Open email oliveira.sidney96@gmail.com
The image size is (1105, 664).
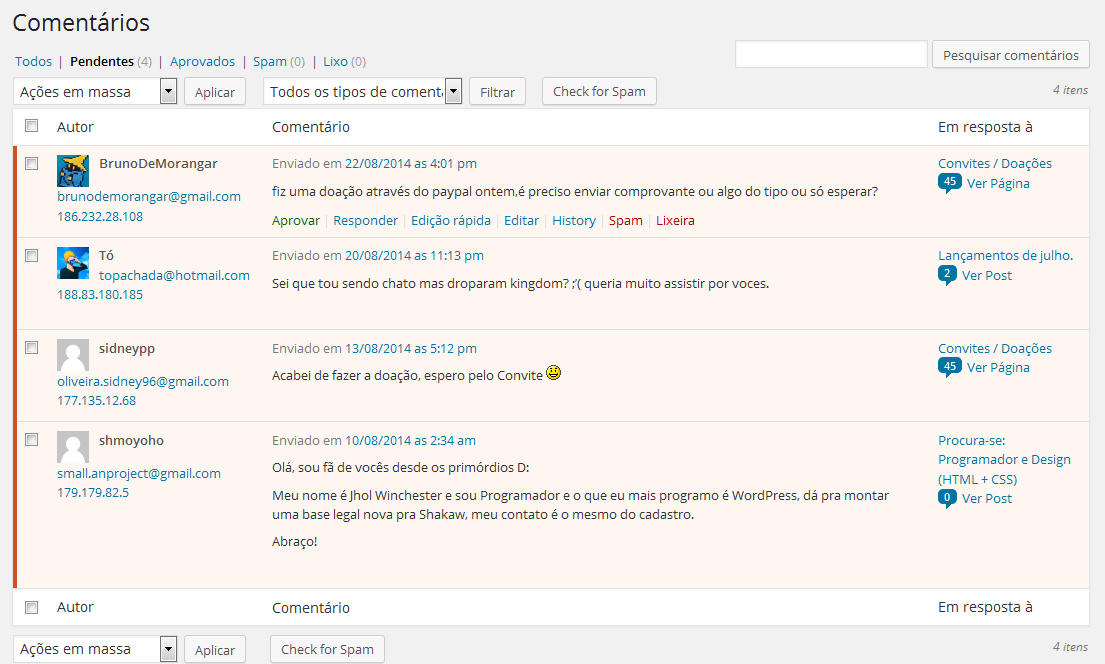[143, 381]
